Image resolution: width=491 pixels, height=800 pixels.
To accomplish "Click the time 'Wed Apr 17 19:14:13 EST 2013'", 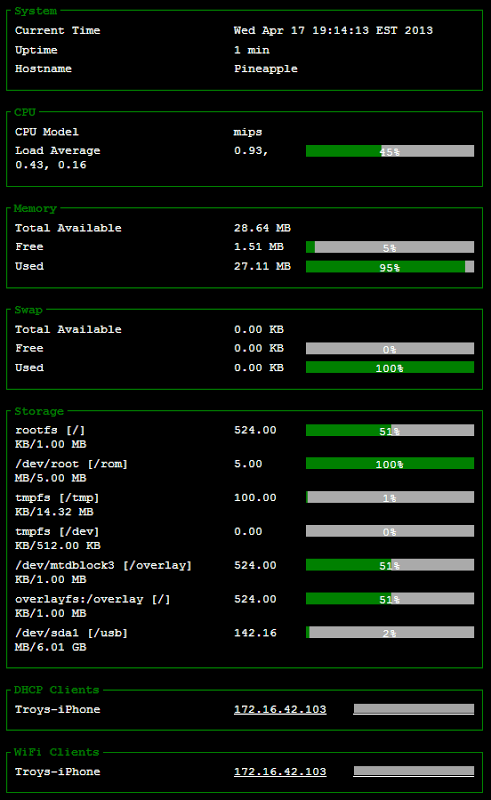I will point(333,31).
